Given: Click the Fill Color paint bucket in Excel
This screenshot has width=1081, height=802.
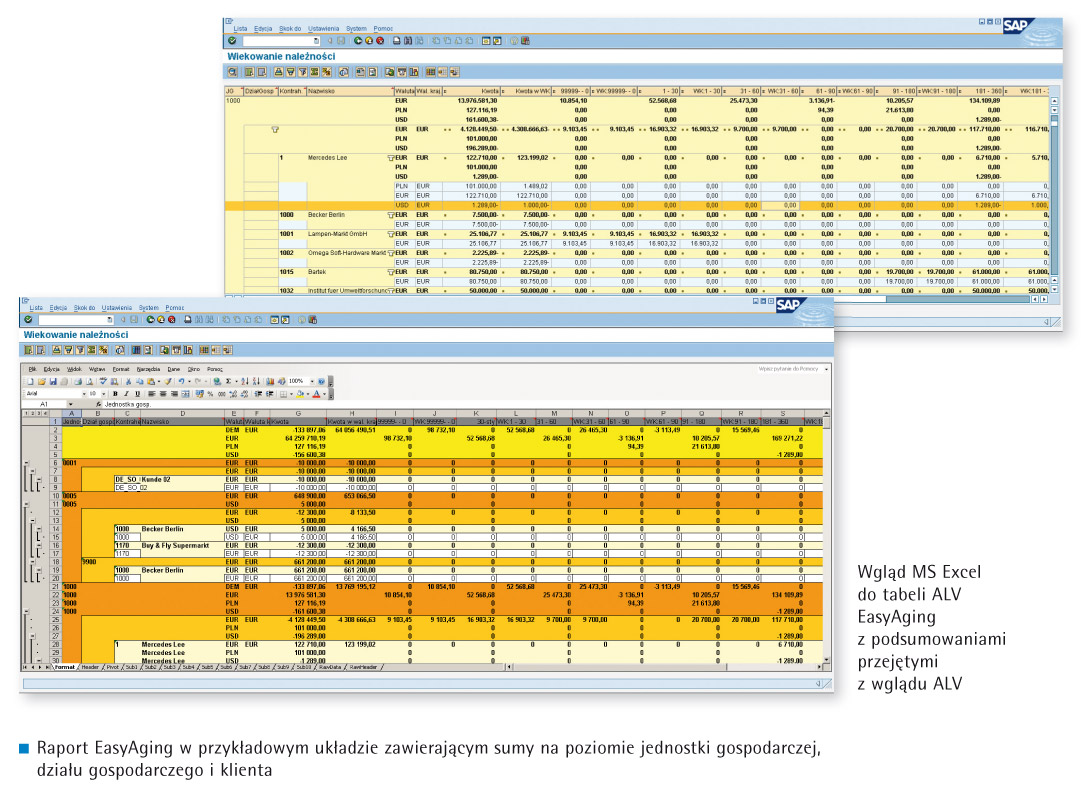Looking at the screenshot, I should click(301, 394).
